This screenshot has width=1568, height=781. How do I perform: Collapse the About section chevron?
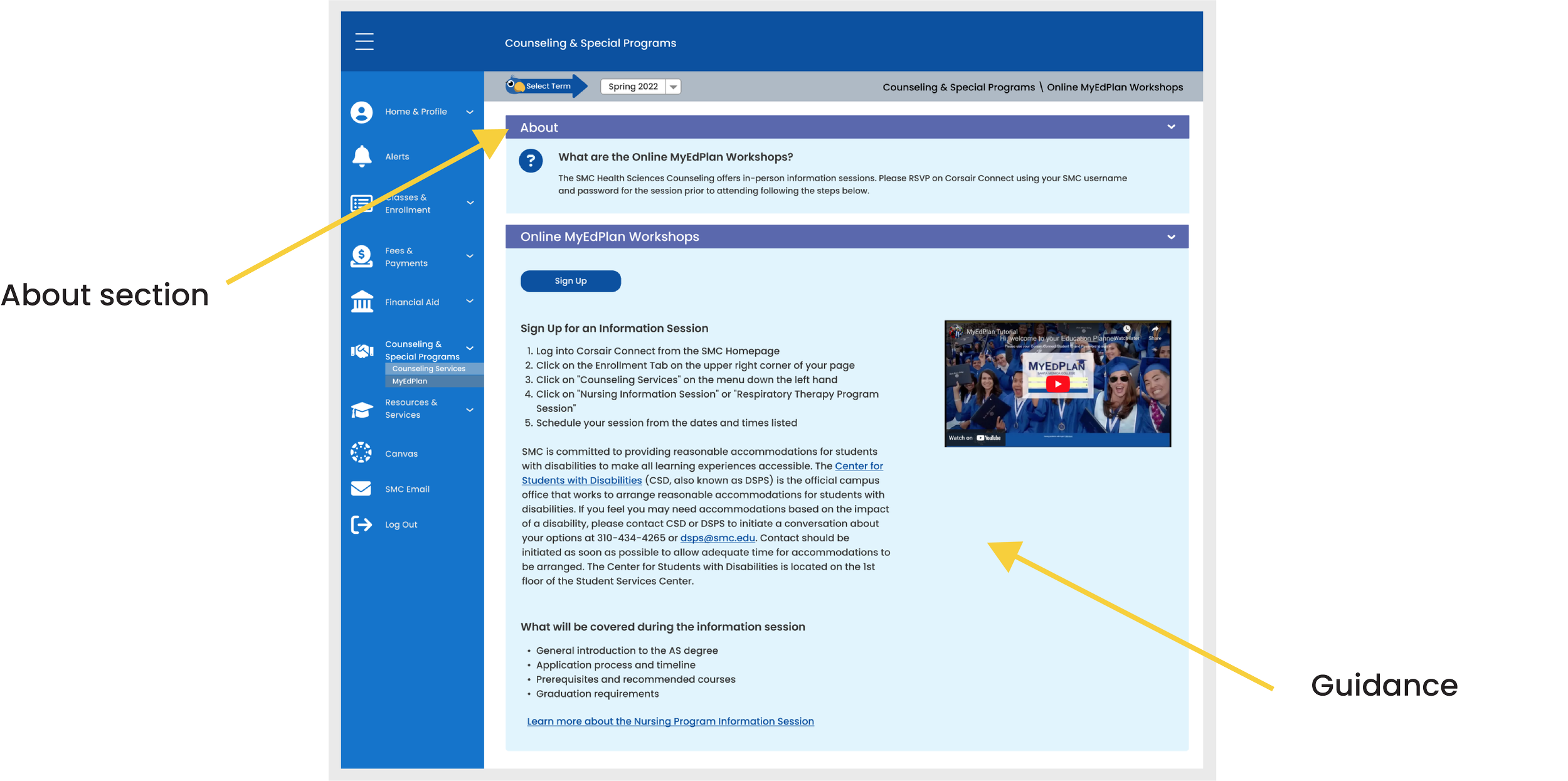pos(1170,127)
